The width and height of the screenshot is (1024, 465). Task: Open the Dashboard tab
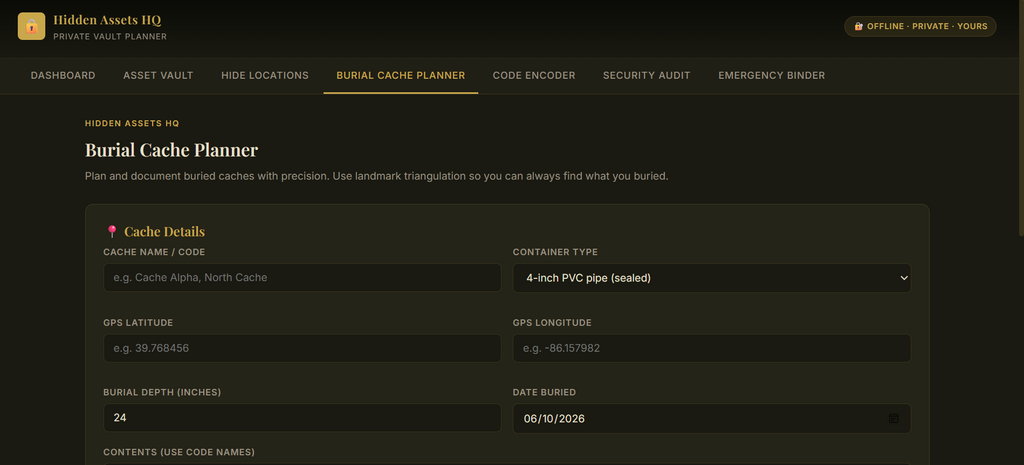(x=63, y=76)
